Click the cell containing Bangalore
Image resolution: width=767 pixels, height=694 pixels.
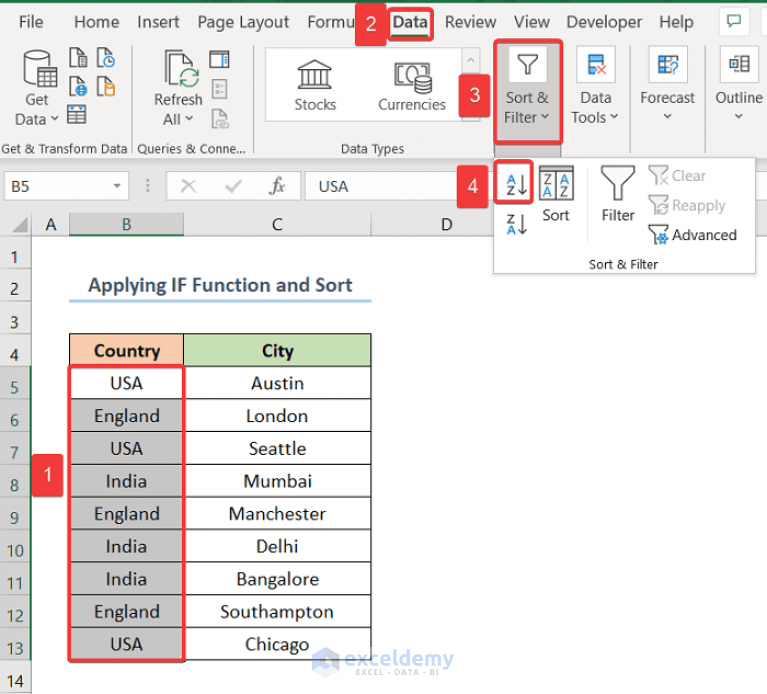pos(277,579)
